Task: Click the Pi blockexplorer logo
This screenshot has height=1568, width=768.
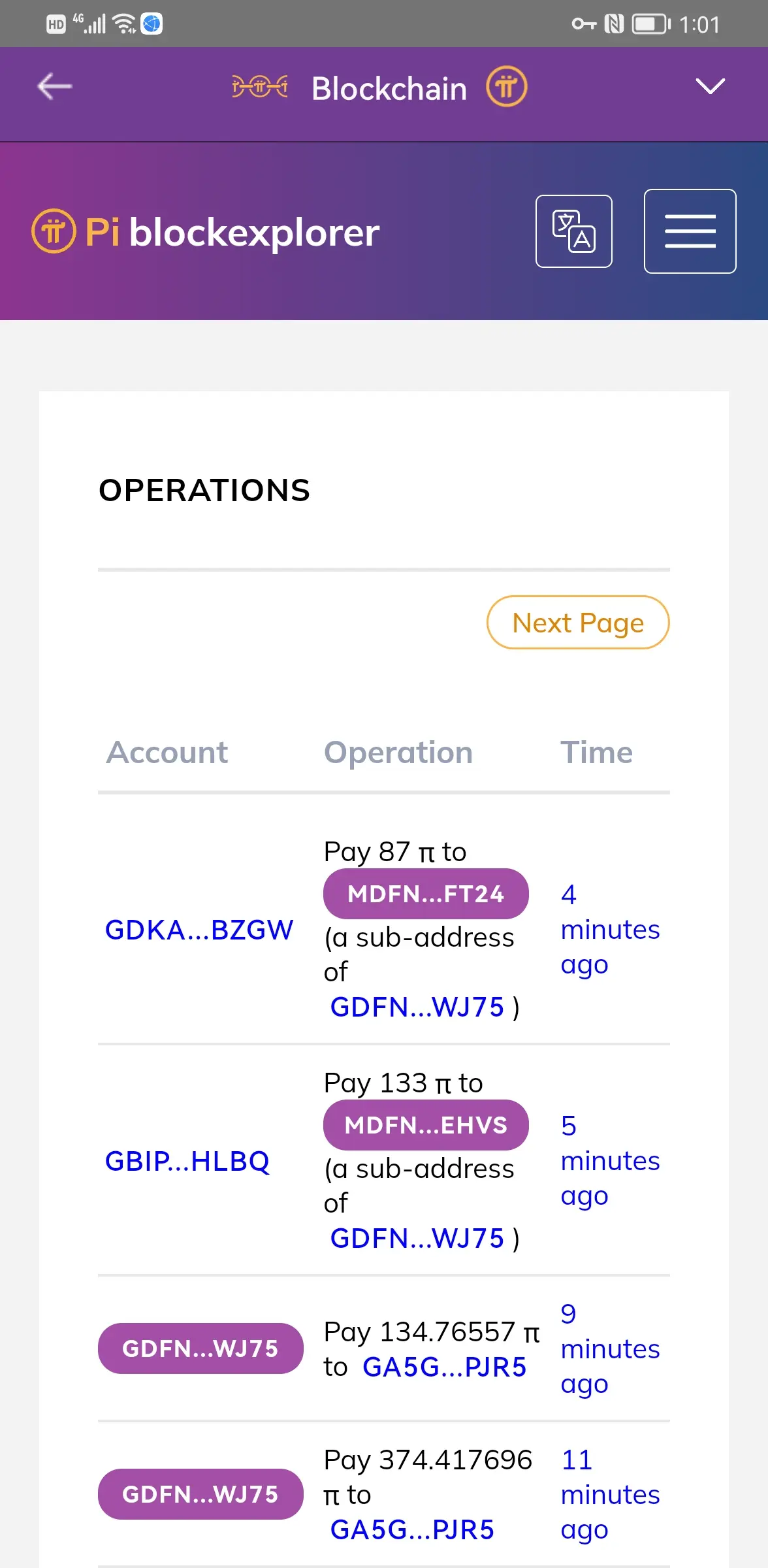Action: pos(206,232)
